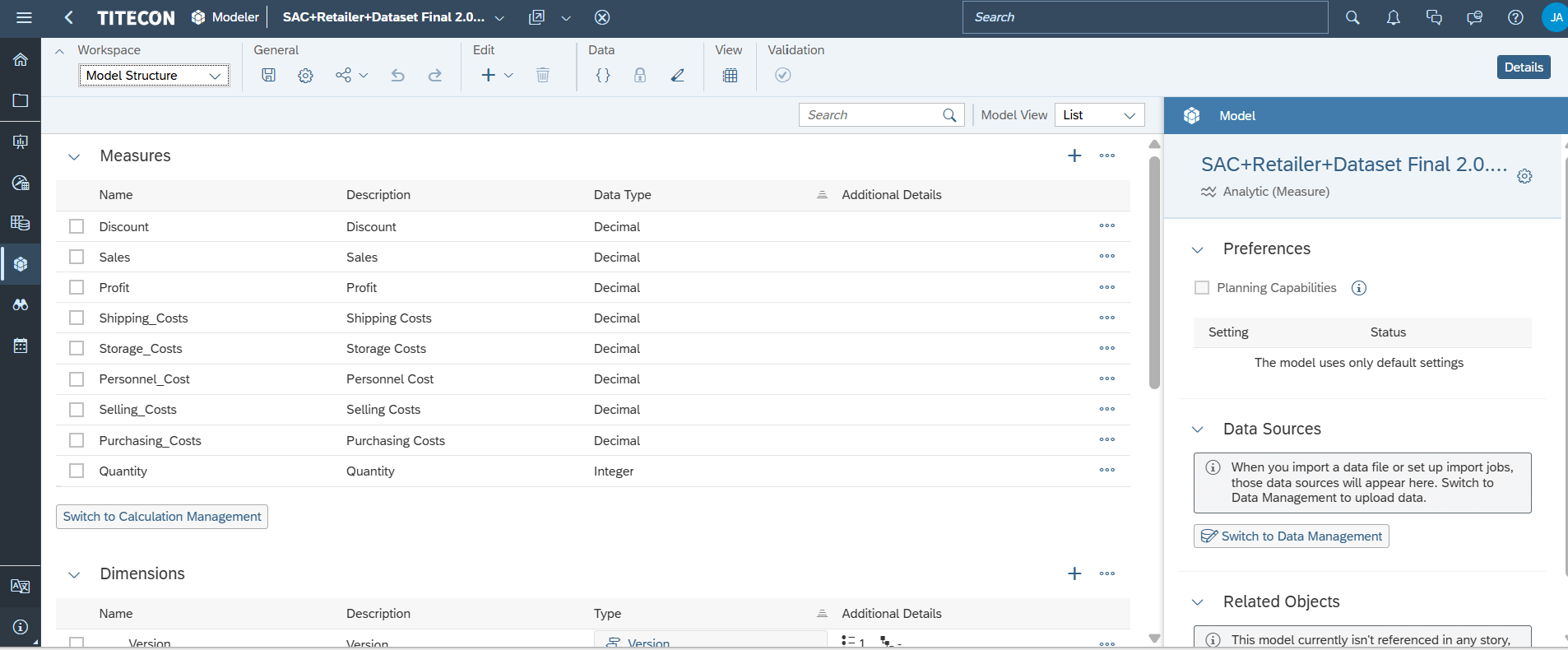The height and width of the screenshot is (650, 1568).
Task: Open more options for Sales row
Action: click(1106, 257)
